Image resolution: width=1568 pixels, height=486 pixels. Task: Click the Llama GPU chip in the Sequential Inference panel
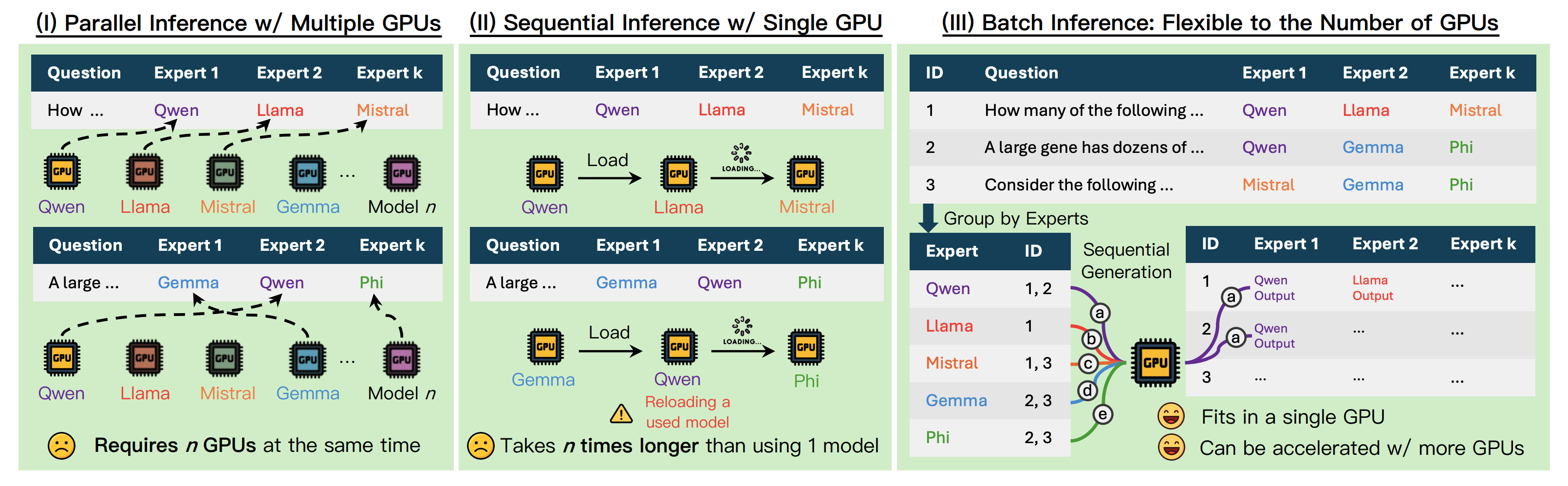(x=679, y=174)
